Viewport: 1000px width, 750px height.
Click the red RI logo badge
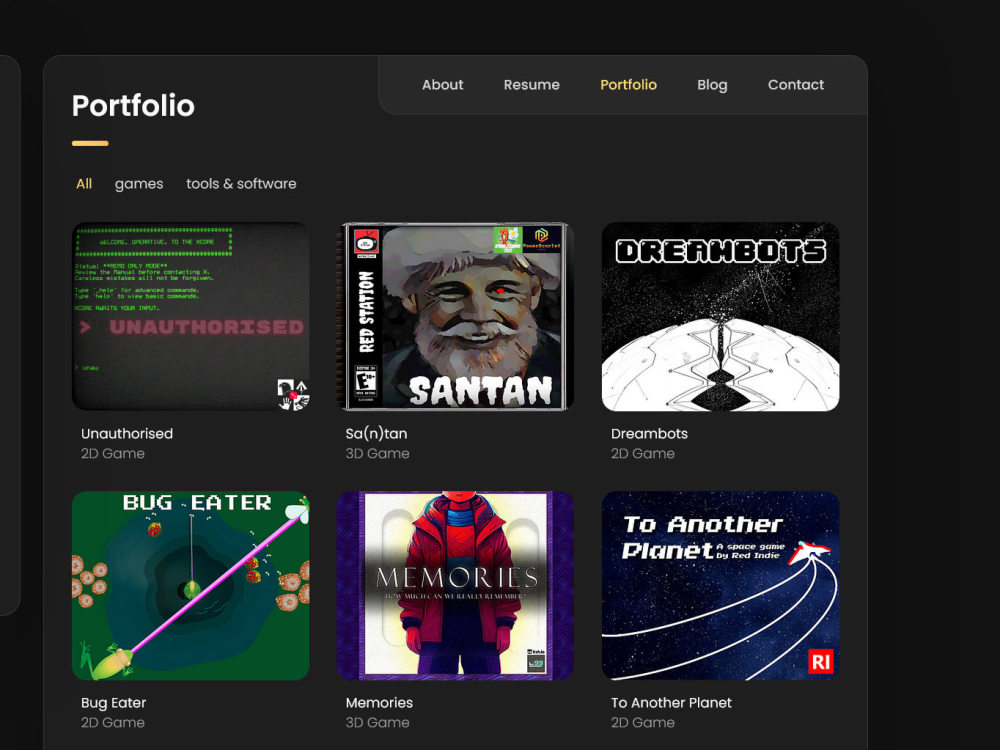pyautogui.click(x=820, y=662)
